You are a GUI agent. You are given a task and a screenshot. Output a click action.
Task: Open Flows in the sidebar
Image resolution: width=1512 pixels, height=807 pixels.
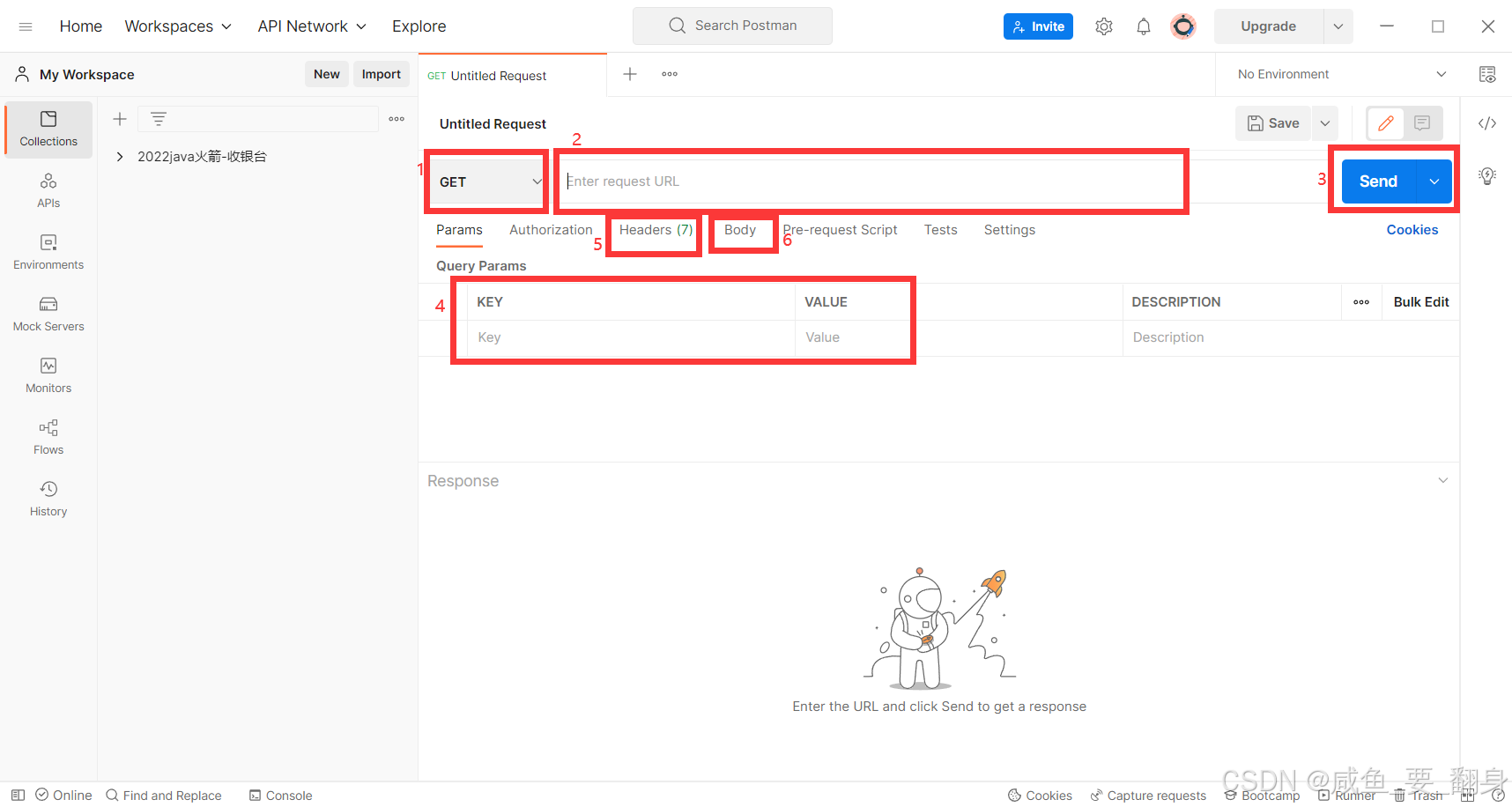coord(48,438)
